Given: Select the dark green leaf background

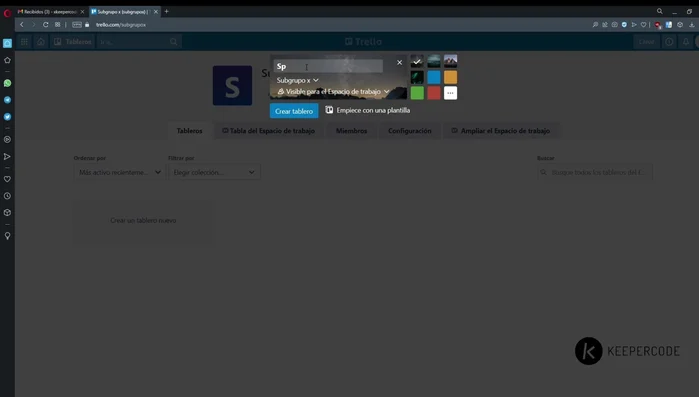Looking at the screenshot, I should [x=417, y=77].
